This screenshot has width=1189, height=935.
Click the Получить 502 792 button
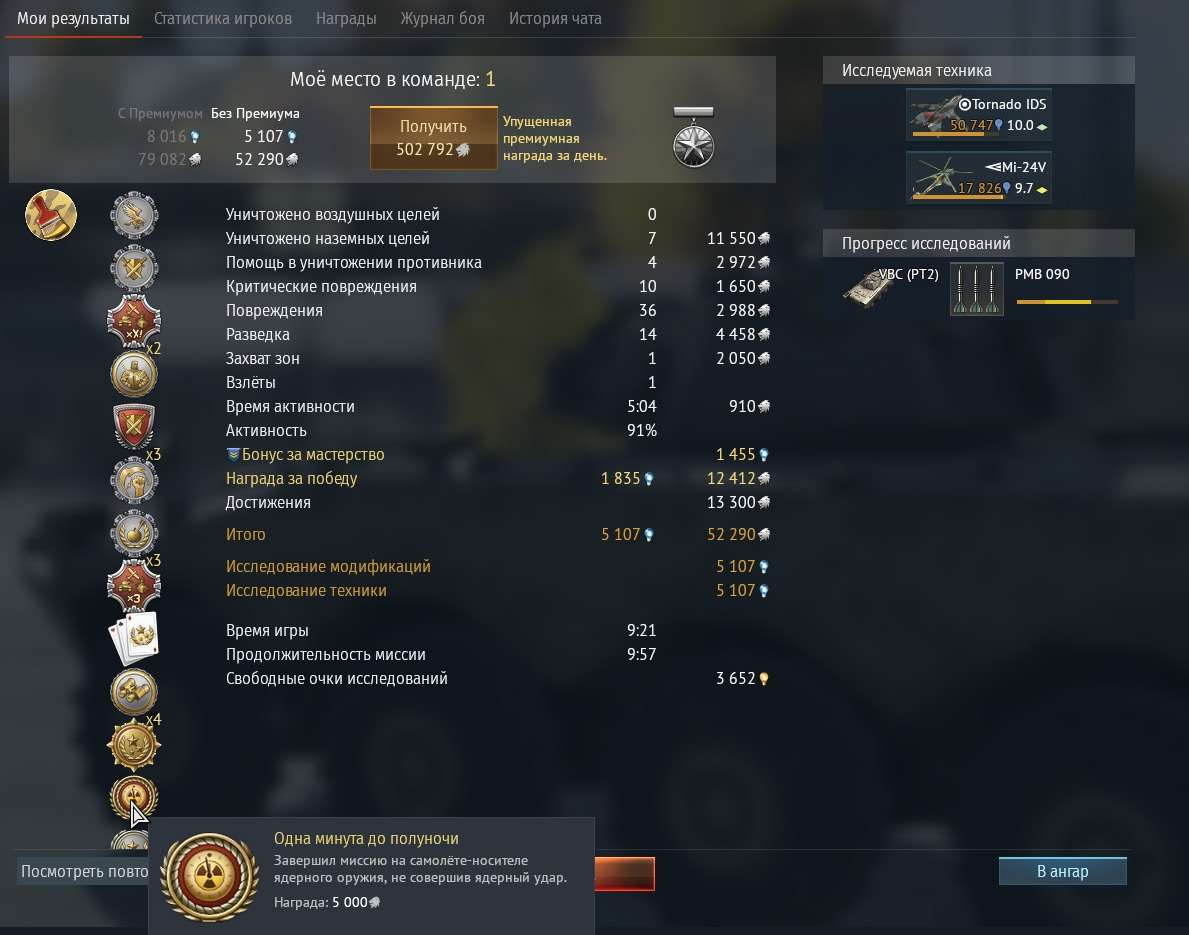[434, 138]
